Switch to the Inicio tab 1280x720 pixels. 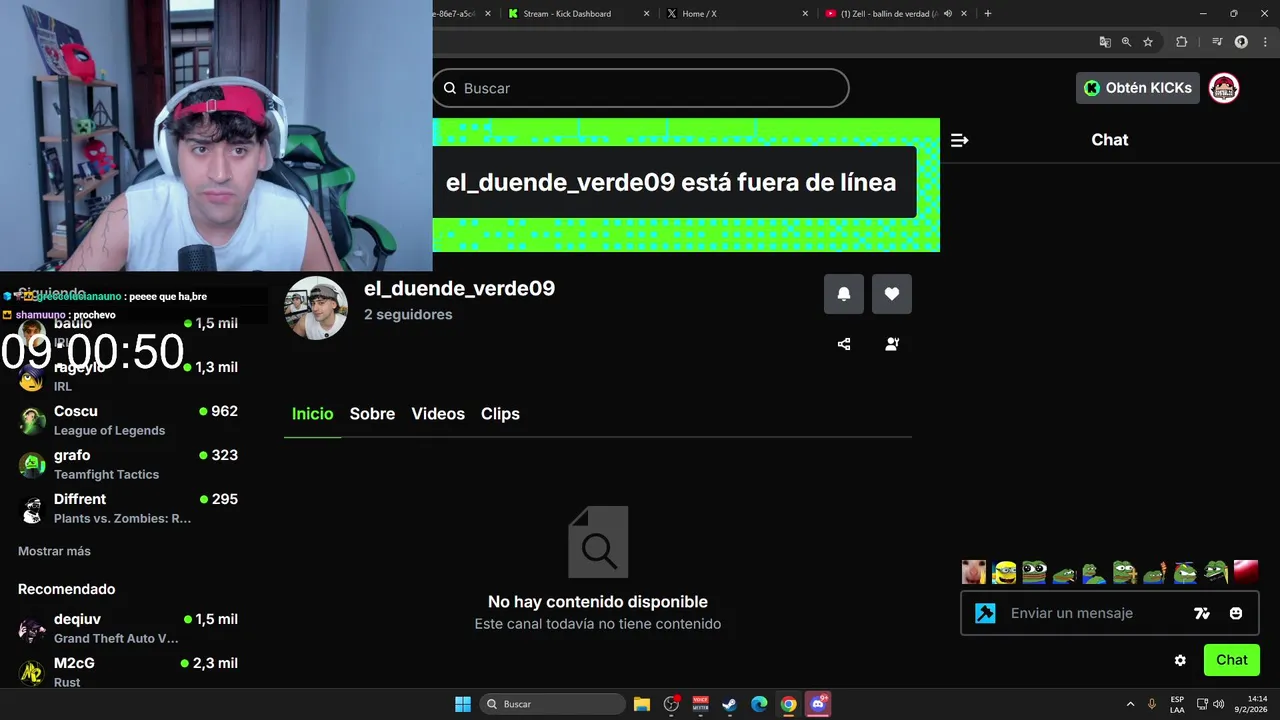tap(312, 414)
